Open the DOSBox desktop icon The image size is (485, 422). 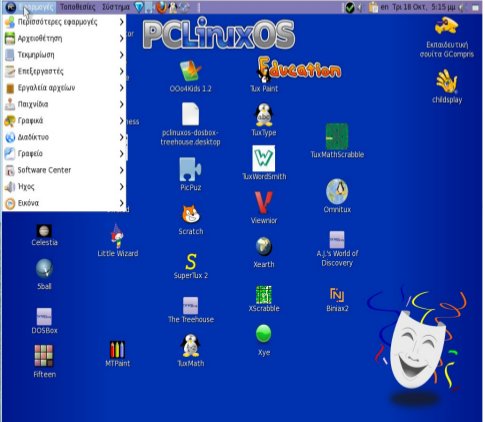point(44,317)
